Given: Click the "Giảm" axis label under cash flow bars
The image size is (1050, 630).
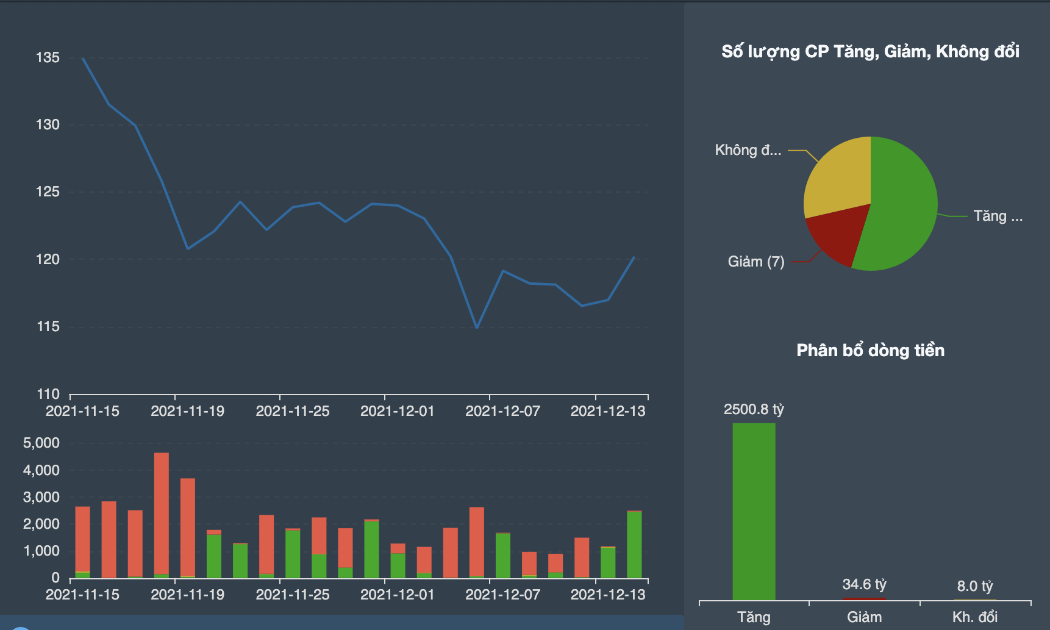Looking at the screenshot, I should 864,617.
